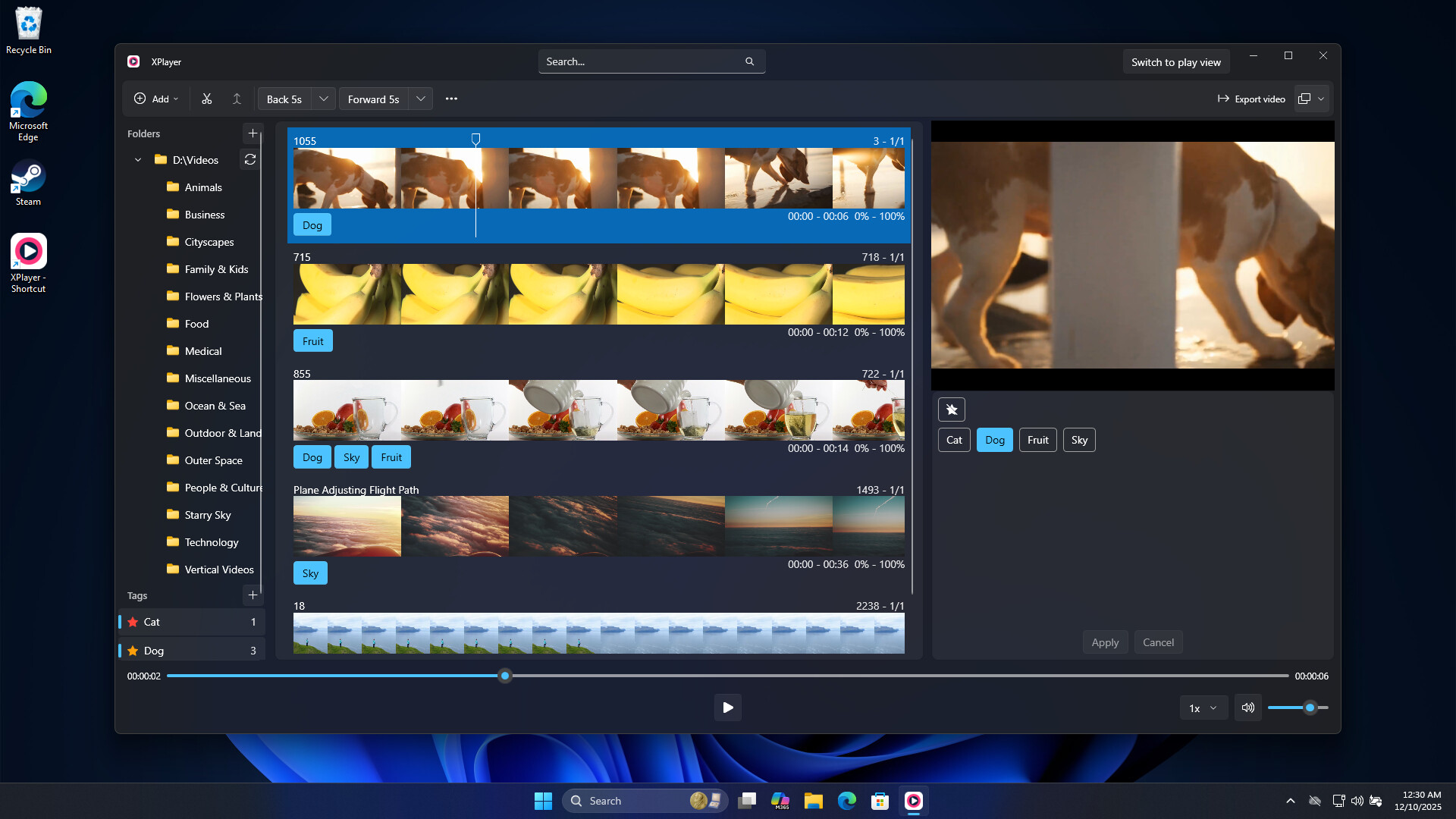Viewport: 1456px width, 819px height.
Task: Refresh the D:\Videos folder
Action: tap(250, 159)
